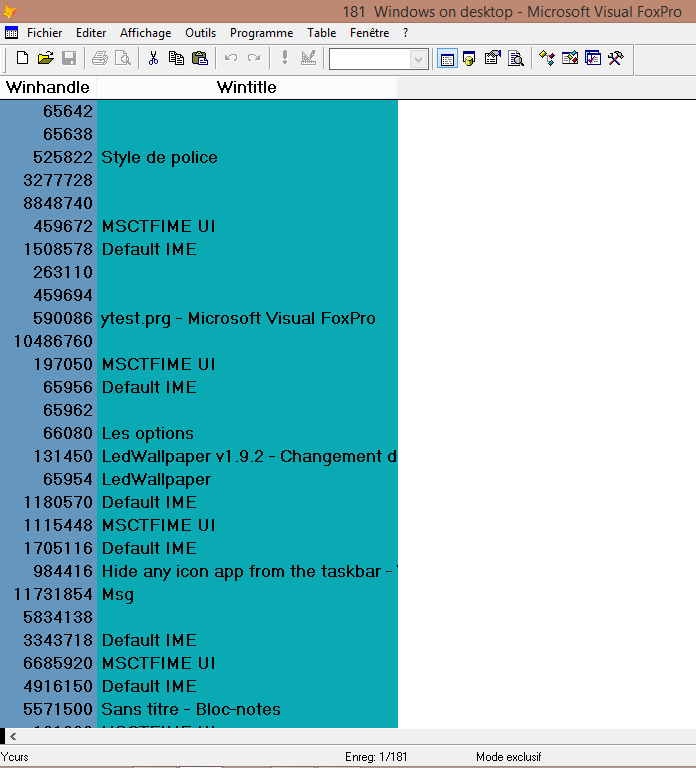Click the 'Mode exclusif' status bar entry
The height and width of the screenshot is (768, 696).
(508, 757)
